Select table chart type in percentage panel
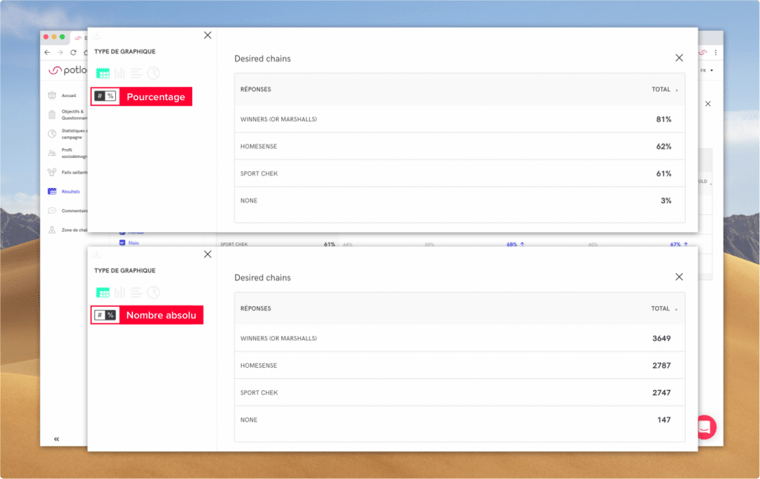The width and height of the screenshot is (760, 479). [x=103, y=73]
